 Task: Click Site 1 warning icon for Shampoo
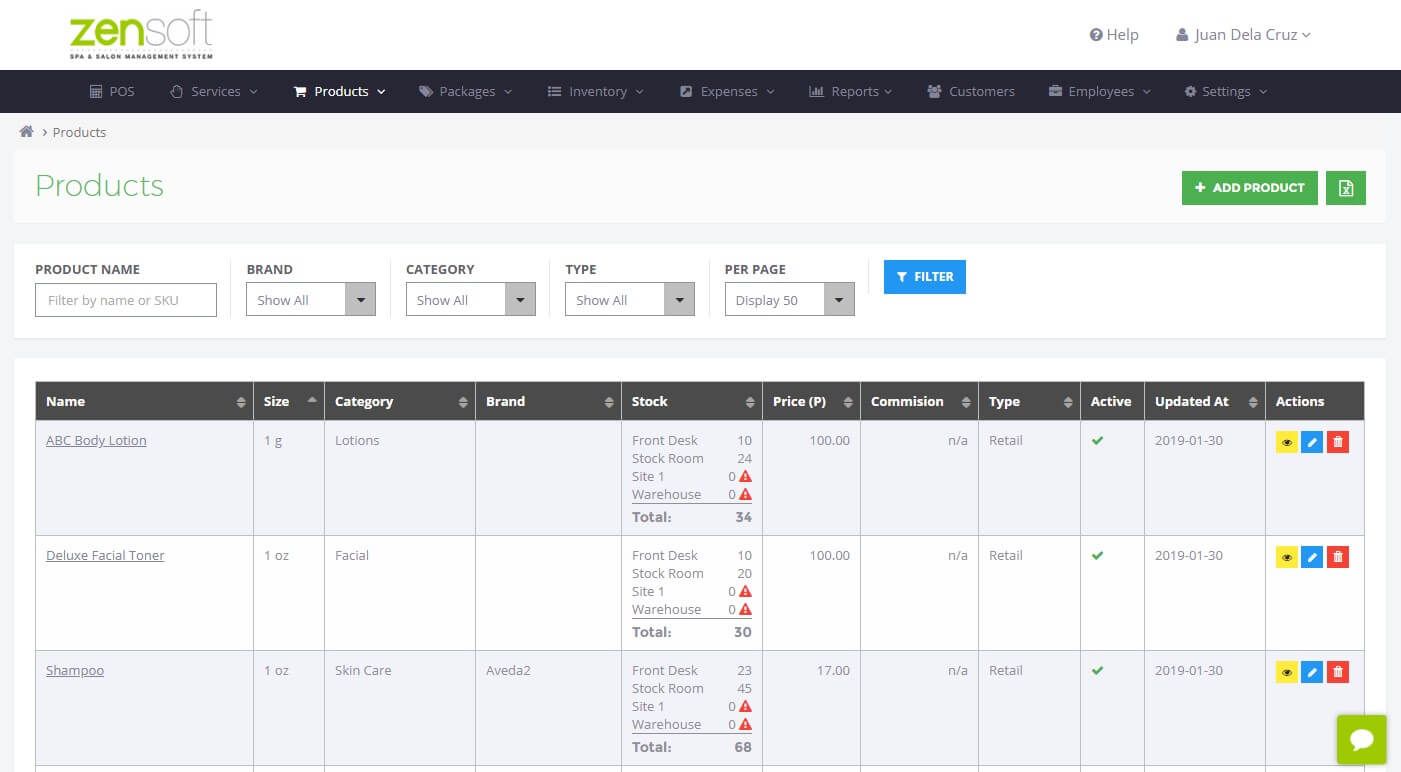coord(745,706)
